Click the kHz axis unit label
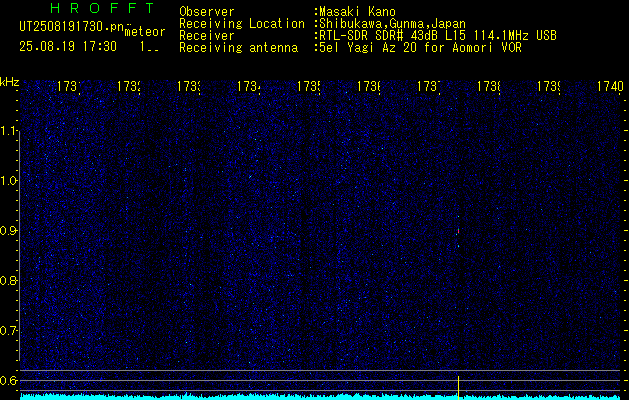 (x=10, y=82)
